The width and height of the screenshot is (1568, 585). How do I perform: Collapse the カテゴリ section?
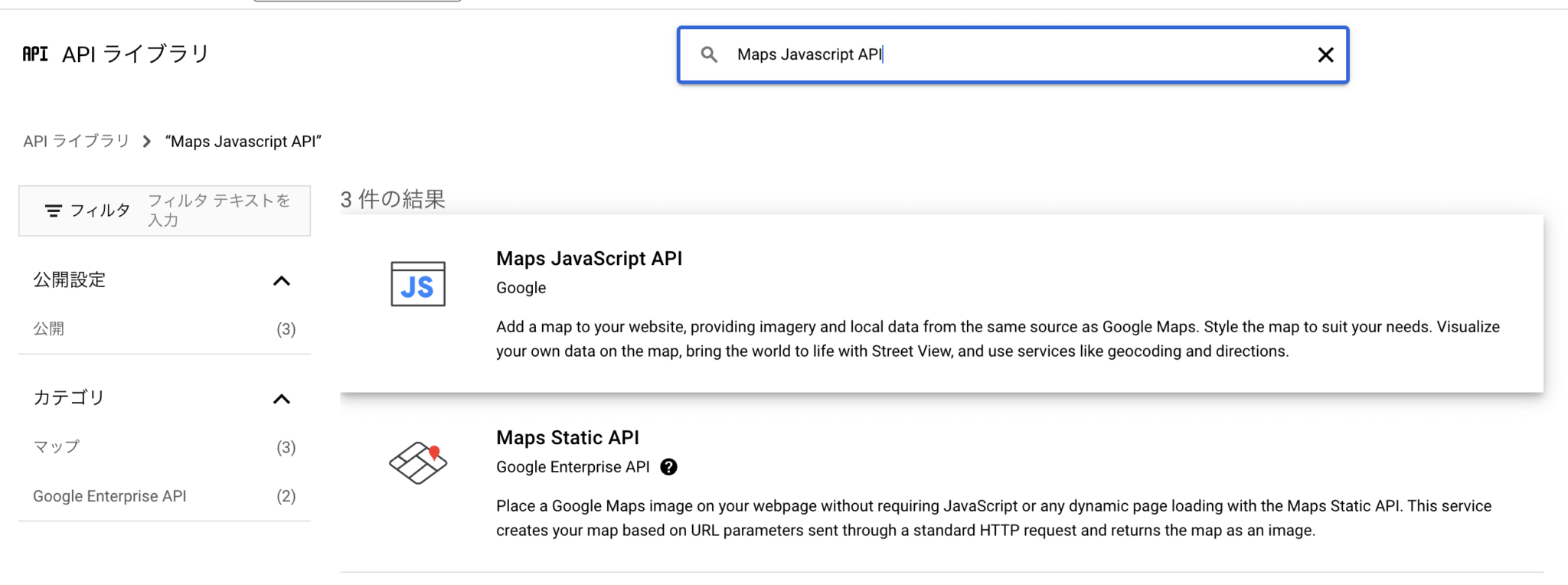(282, 399)
